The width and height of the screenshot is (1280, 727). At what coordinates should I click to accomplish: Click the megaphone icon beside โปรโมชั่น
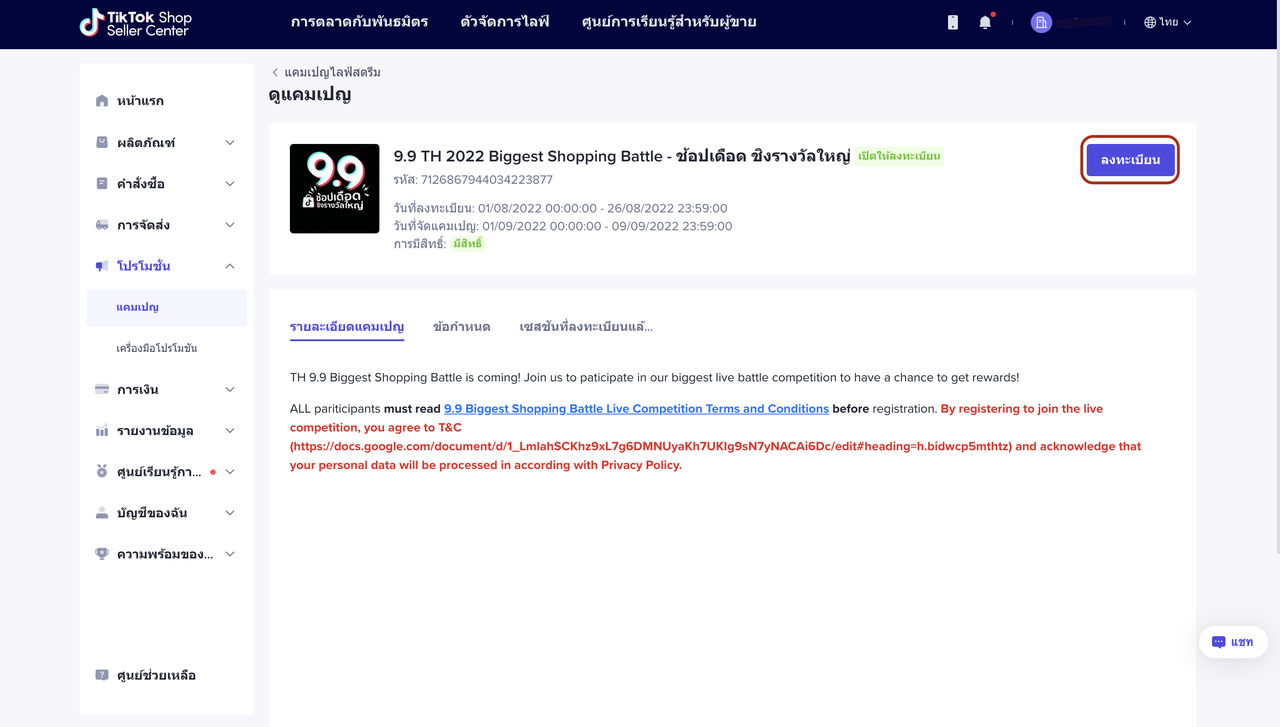102,266
